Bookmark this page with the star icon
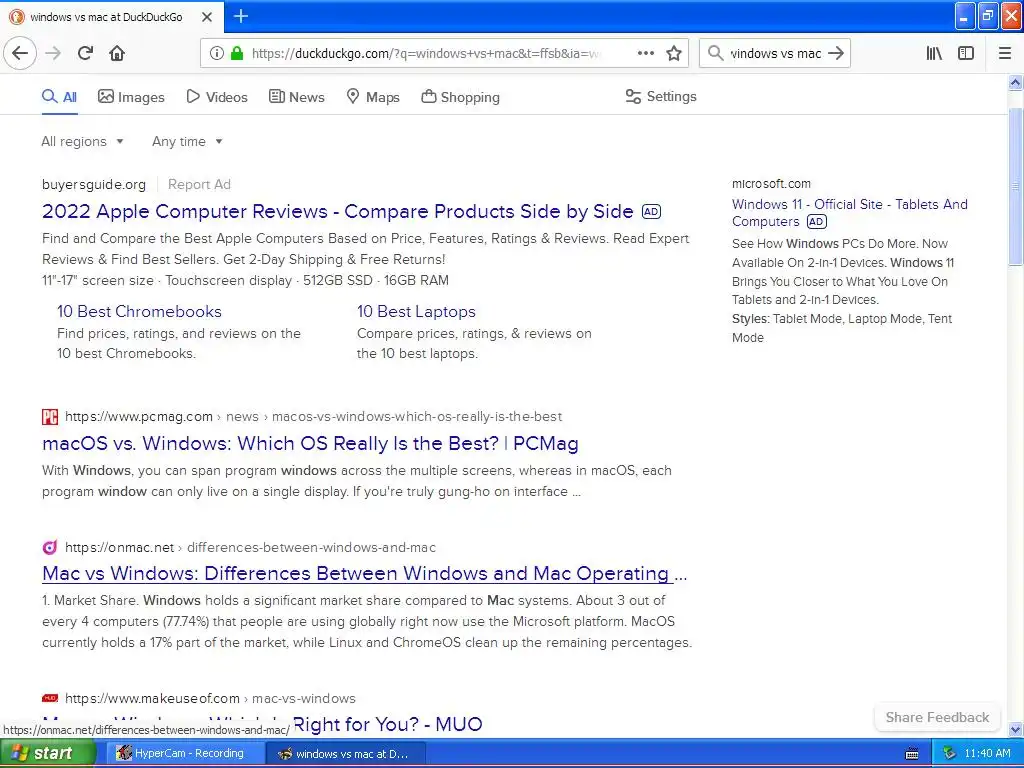 (674, 53)
